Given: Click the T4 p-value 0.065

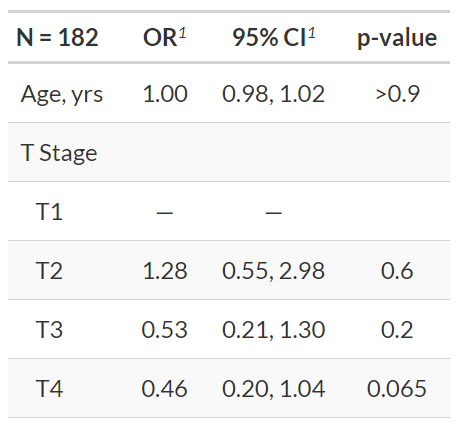Looking at the screenshot, I should [x=397, y=389].
